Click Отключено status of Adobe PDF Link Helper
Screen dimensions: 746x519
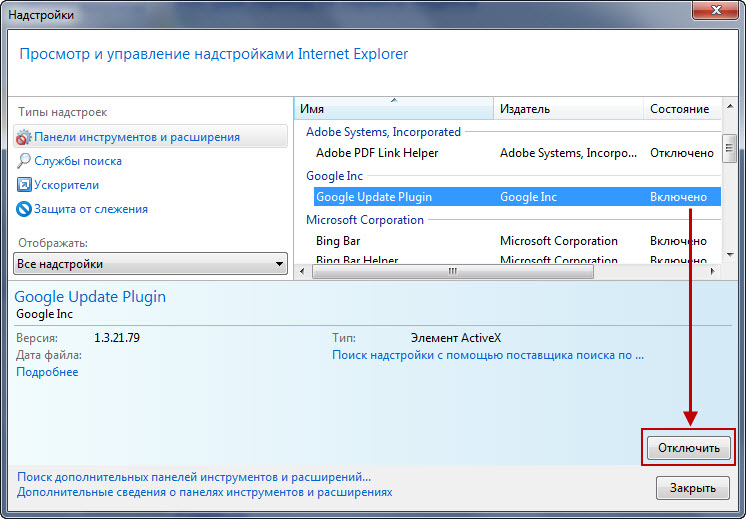(682, 153)
